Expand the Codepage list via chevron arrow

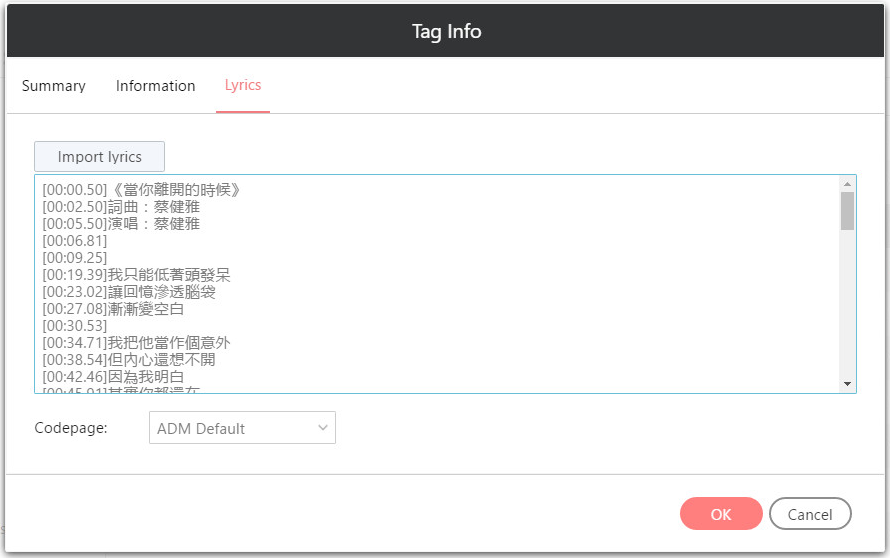[323, 428]
